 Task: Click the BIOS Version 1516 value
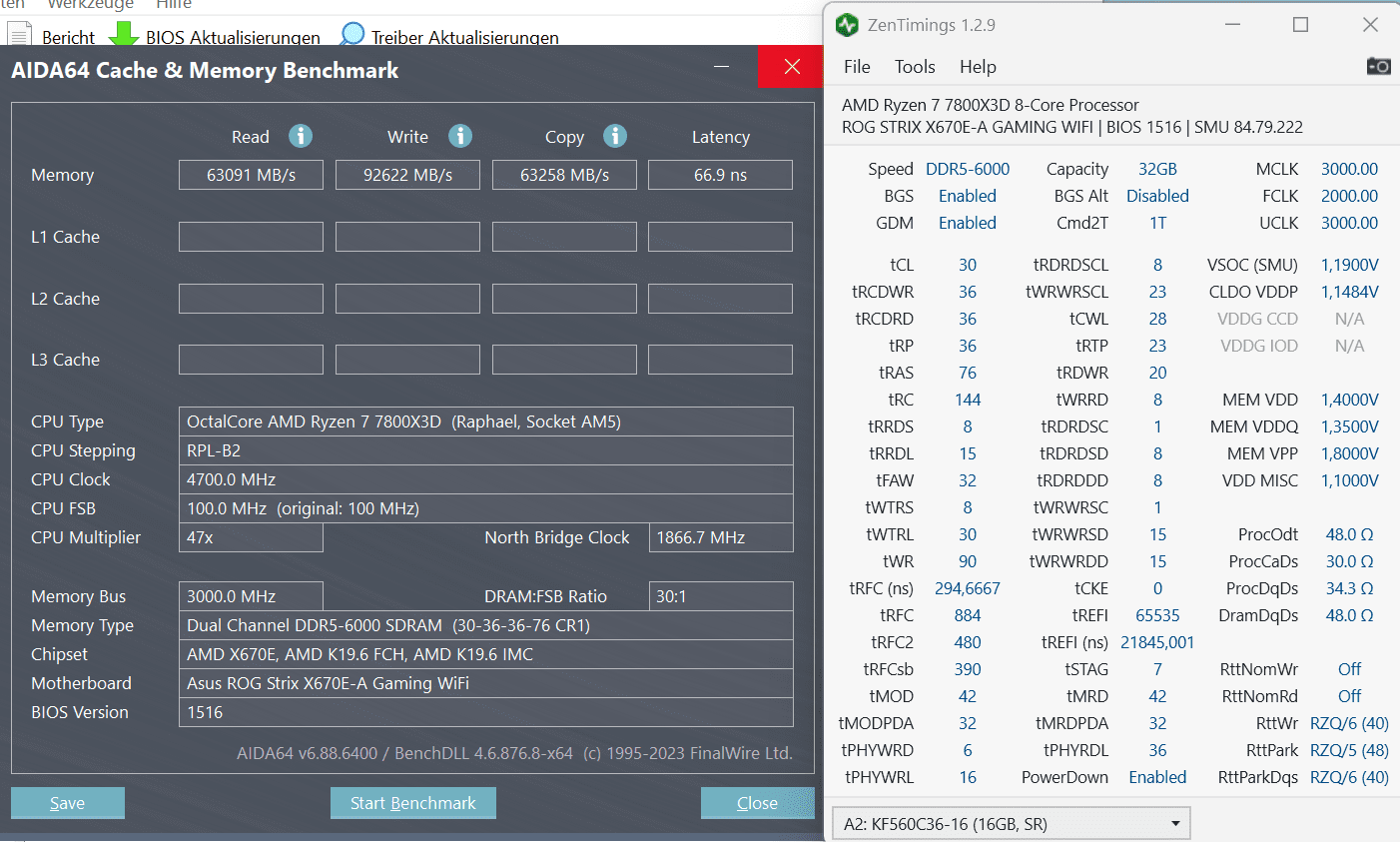tap(485, 712)
